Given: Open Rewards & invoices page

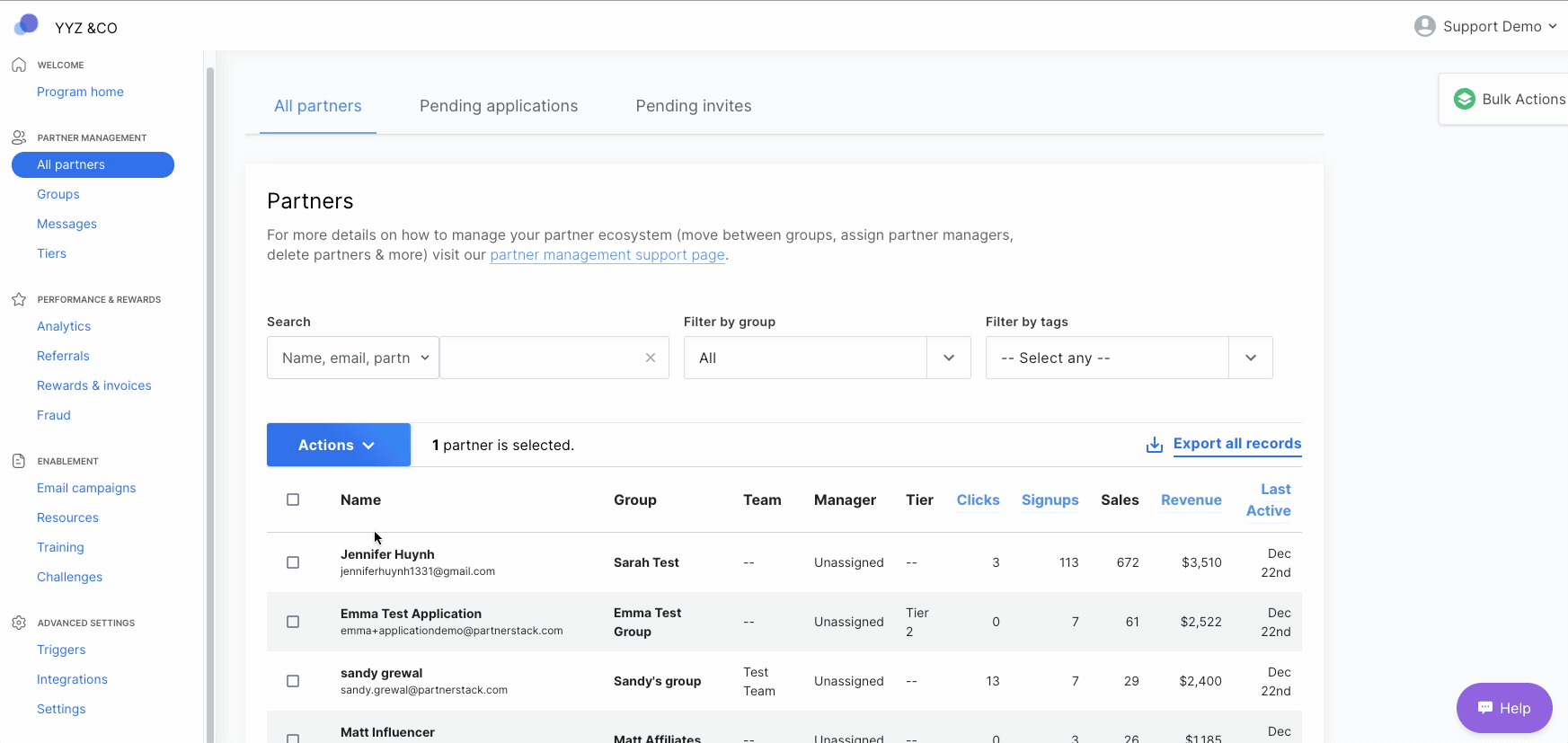Looking at the screenshot, I should click(94, 385).
